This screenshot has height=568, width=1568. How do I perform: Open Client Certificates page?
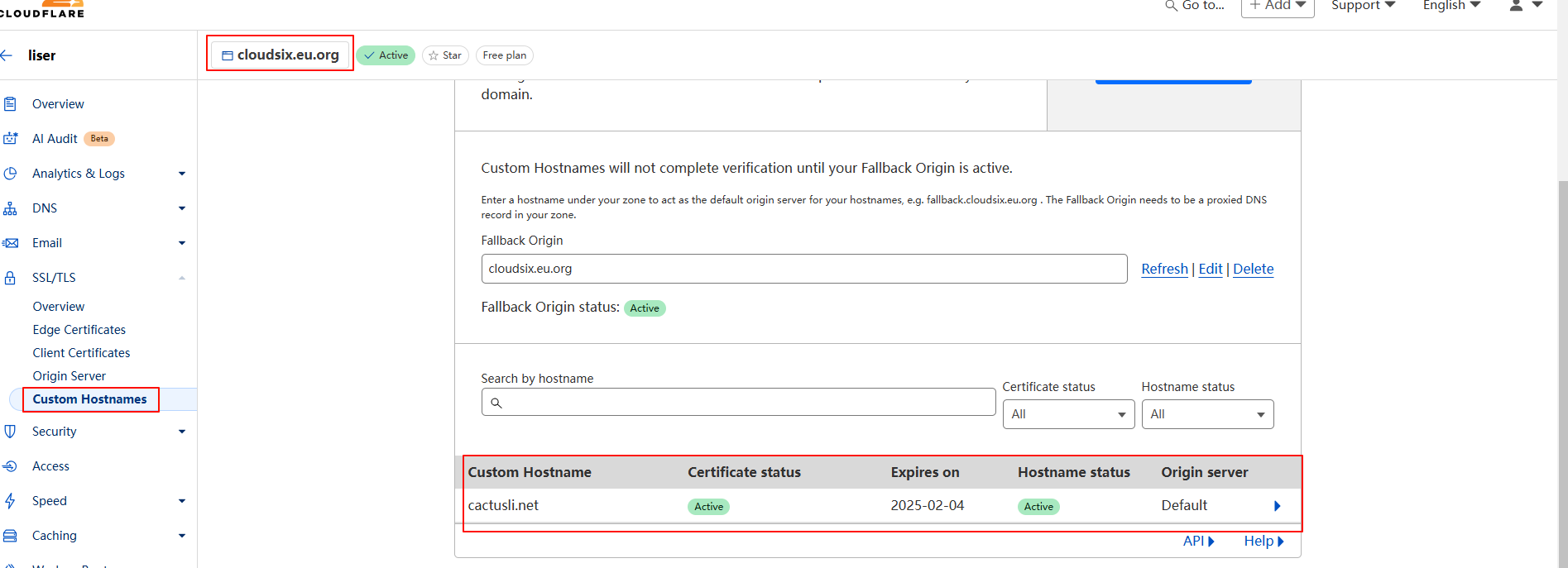coord(81,353)
